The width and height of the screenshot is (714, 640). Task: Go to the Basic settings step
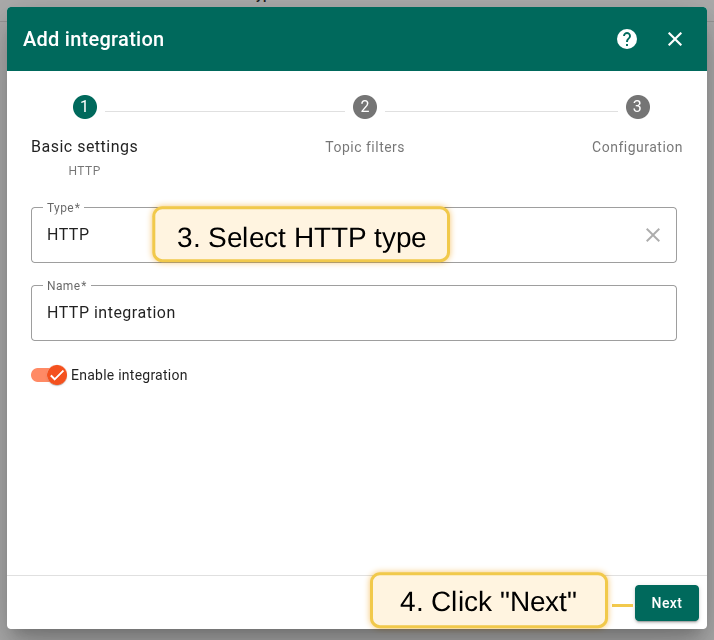click(84, 147)
